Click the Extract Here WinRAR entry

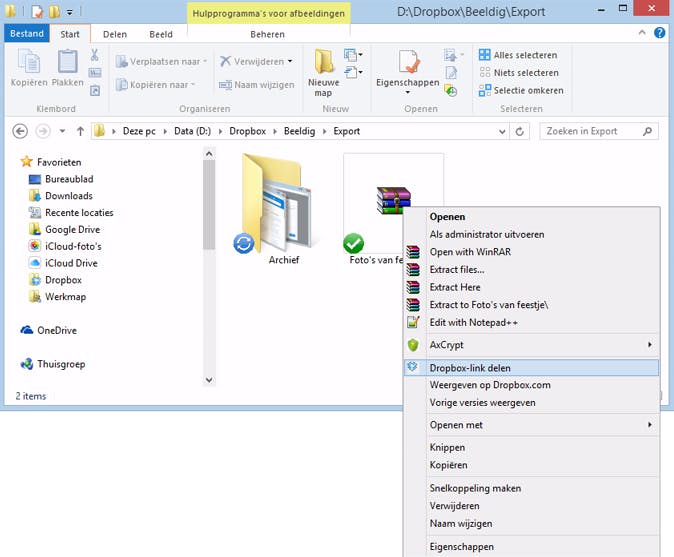tap(457, 287)
